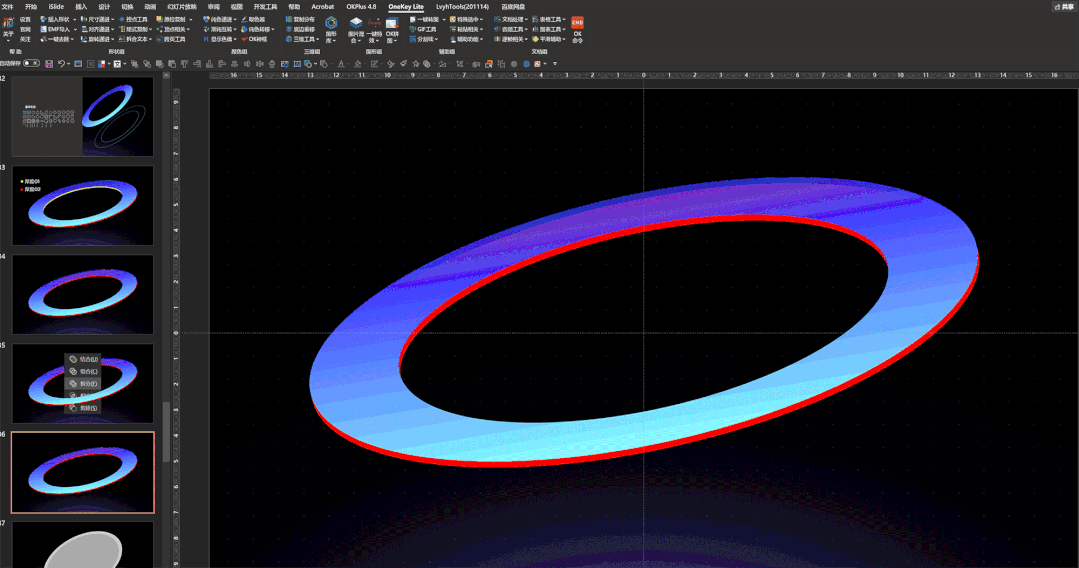1079x568 pixels.
Task: Select the gray ellipse slide 17 thumbnail
Action: (83, 545)
